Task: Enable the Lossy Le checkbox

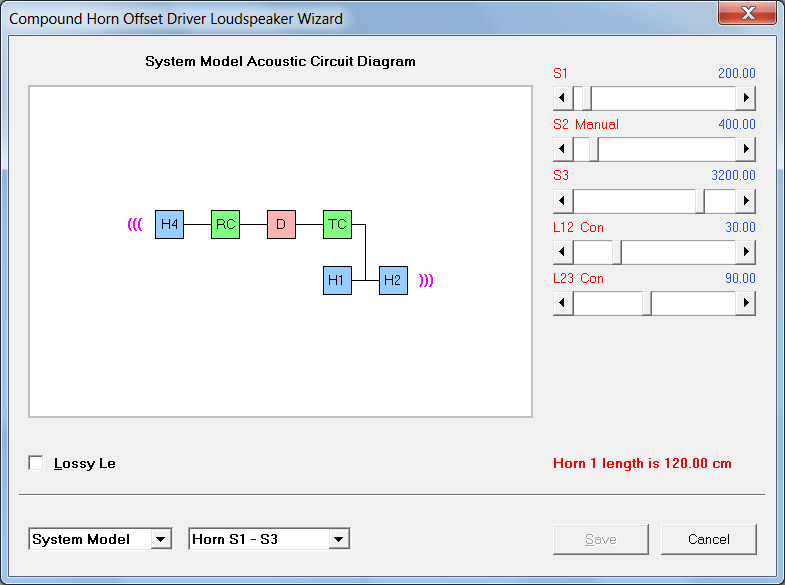Action: coord(36,463)
